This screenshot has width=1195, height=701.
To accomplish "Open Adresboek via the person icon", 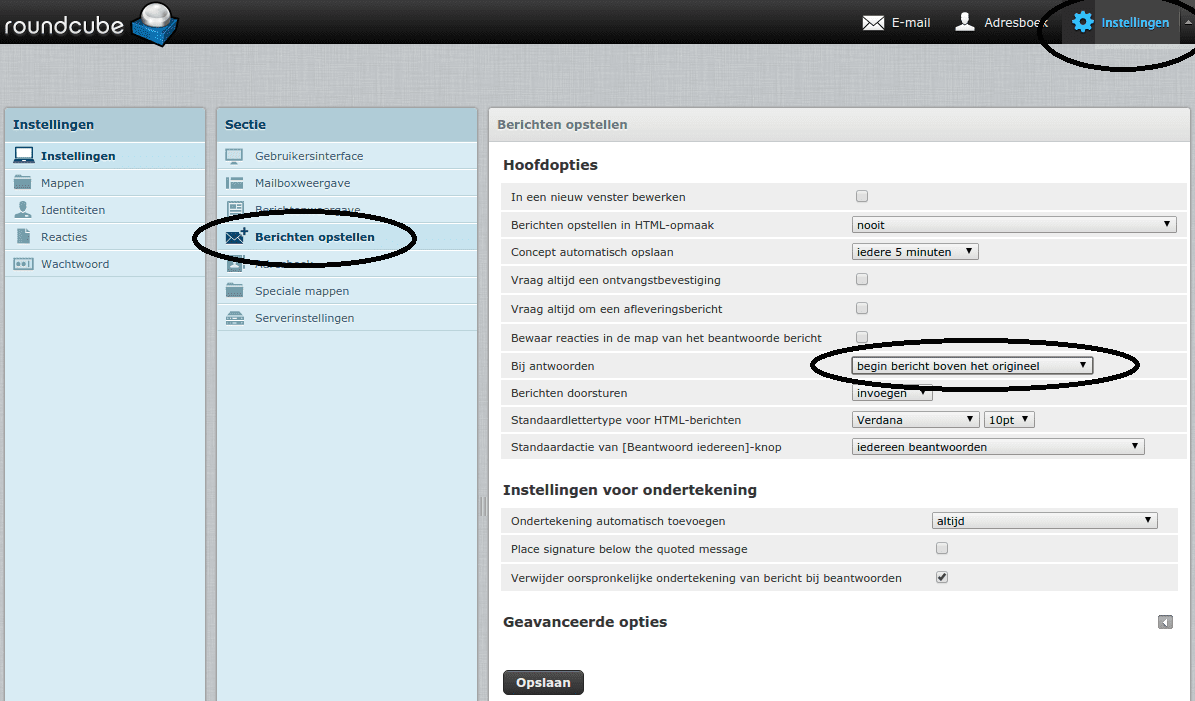I will 965,22.
